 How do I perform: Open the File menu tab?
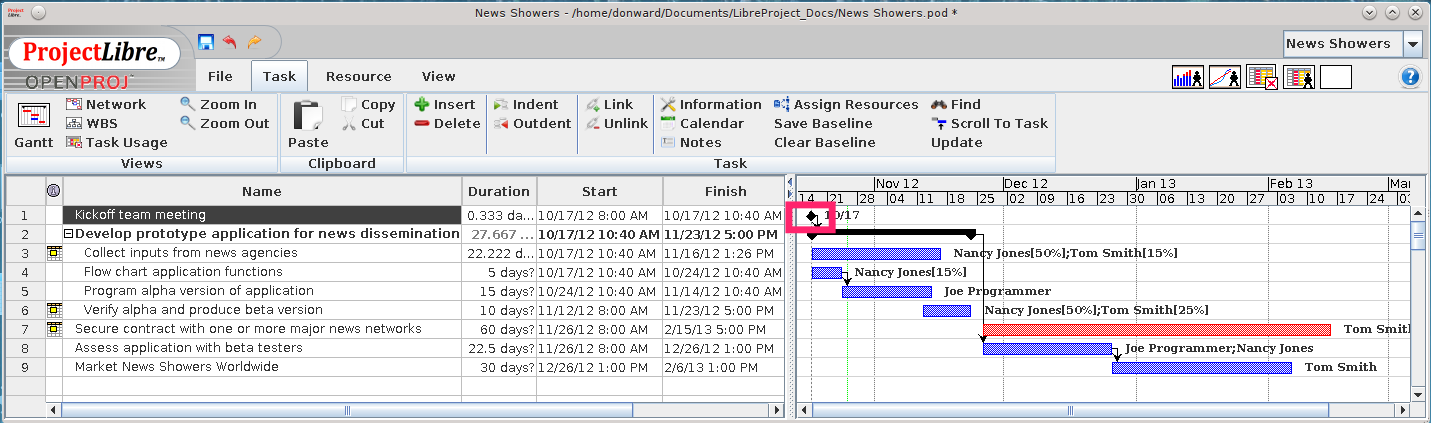220,76
